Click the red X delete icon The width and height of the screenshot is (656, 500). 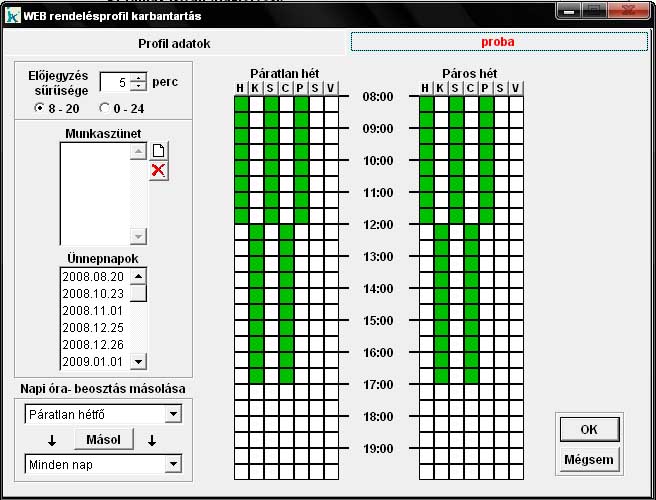coord(157,170)
